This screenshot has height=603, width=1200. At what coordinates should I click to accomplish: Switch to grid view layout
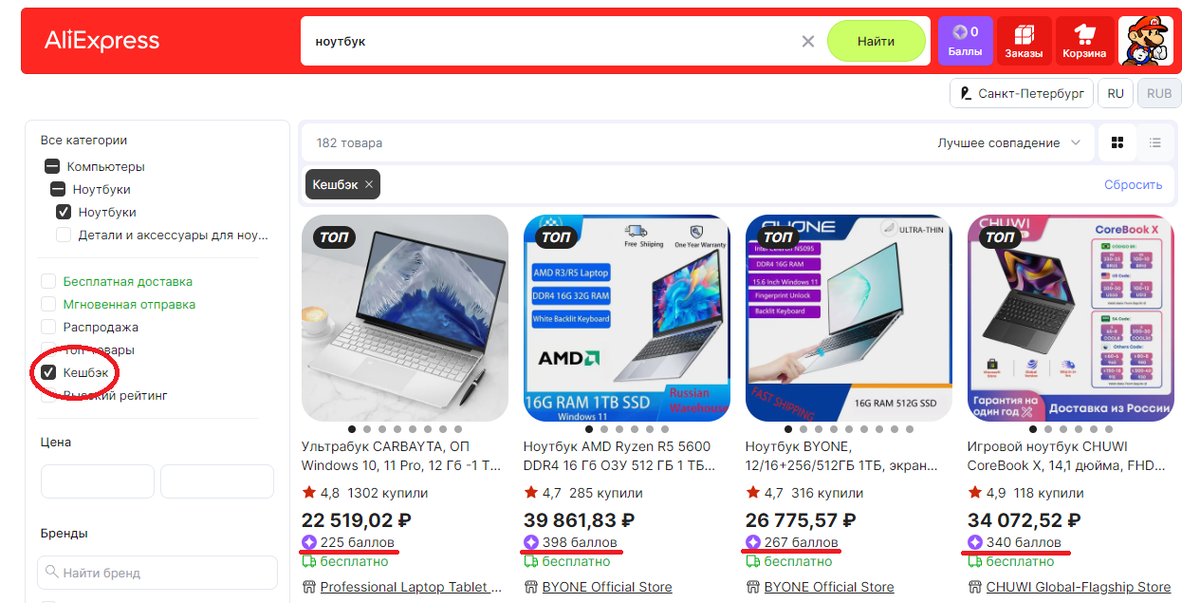coord(1118,143)
